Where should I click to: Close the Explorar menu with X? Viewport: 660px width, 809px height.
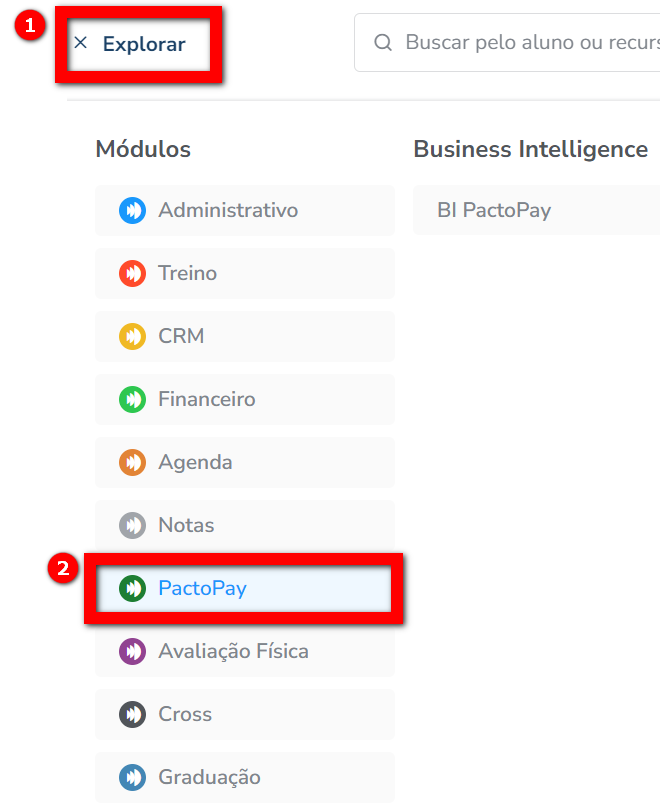tap(81, 43)
